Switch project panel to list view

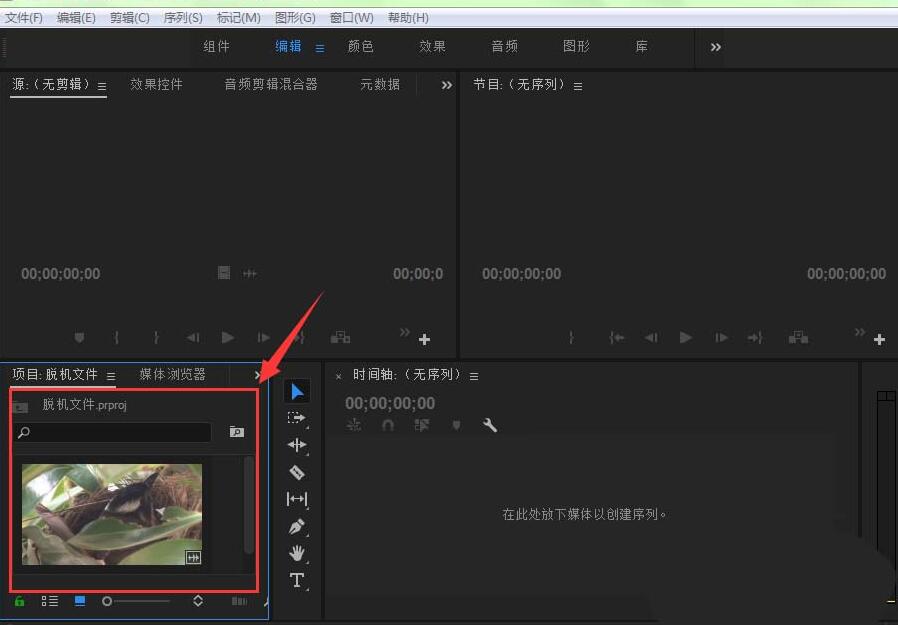tap(49, 601)
